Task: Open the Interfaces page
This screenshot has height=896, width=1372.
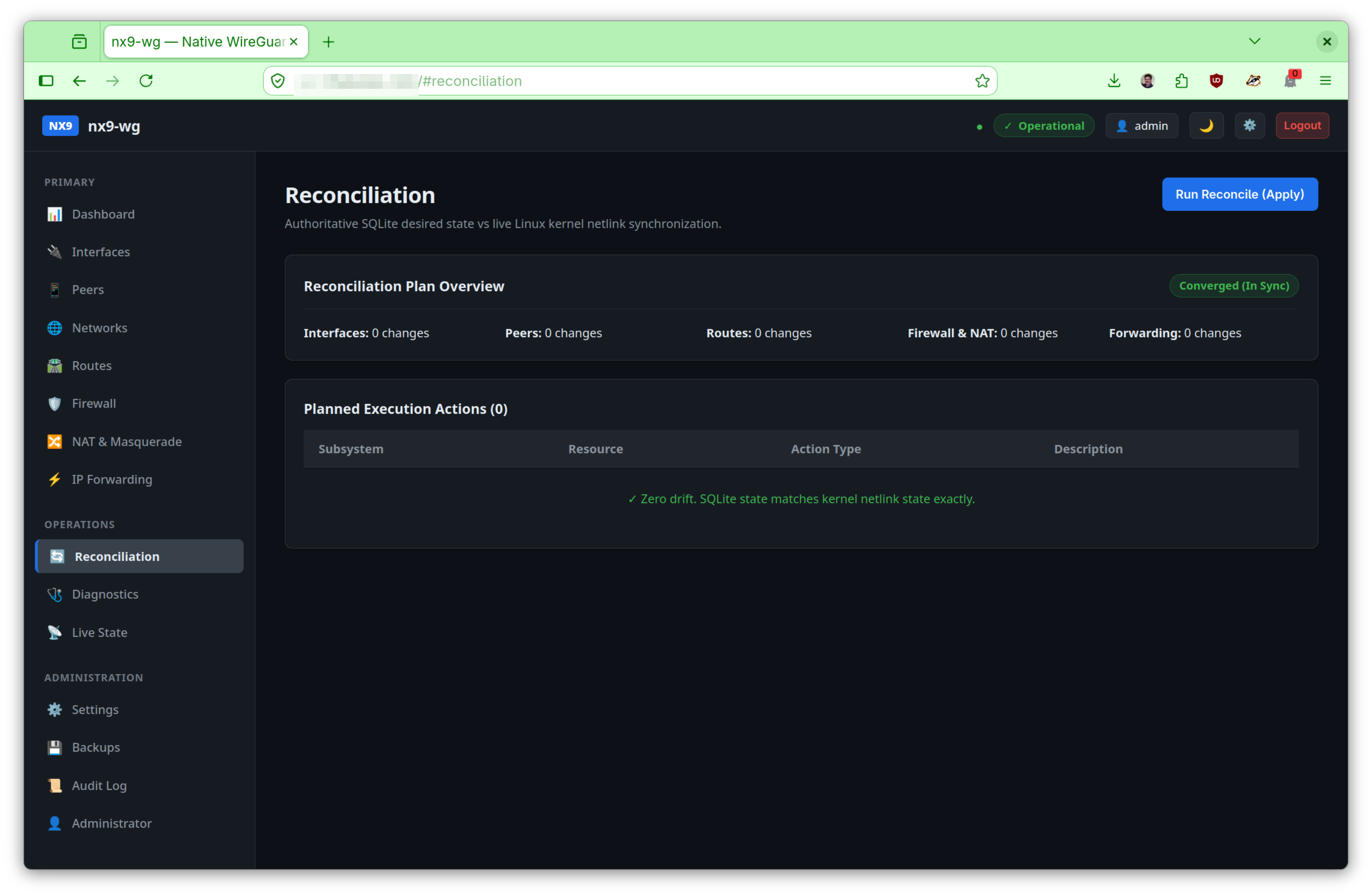Action: click(139, 252)
